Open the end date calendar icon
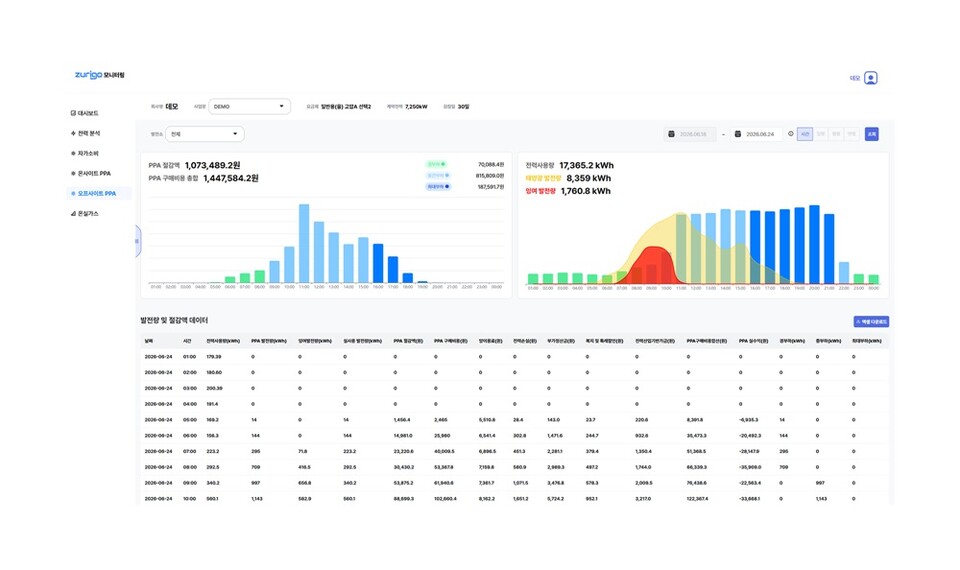 click(x=738, y=134)
